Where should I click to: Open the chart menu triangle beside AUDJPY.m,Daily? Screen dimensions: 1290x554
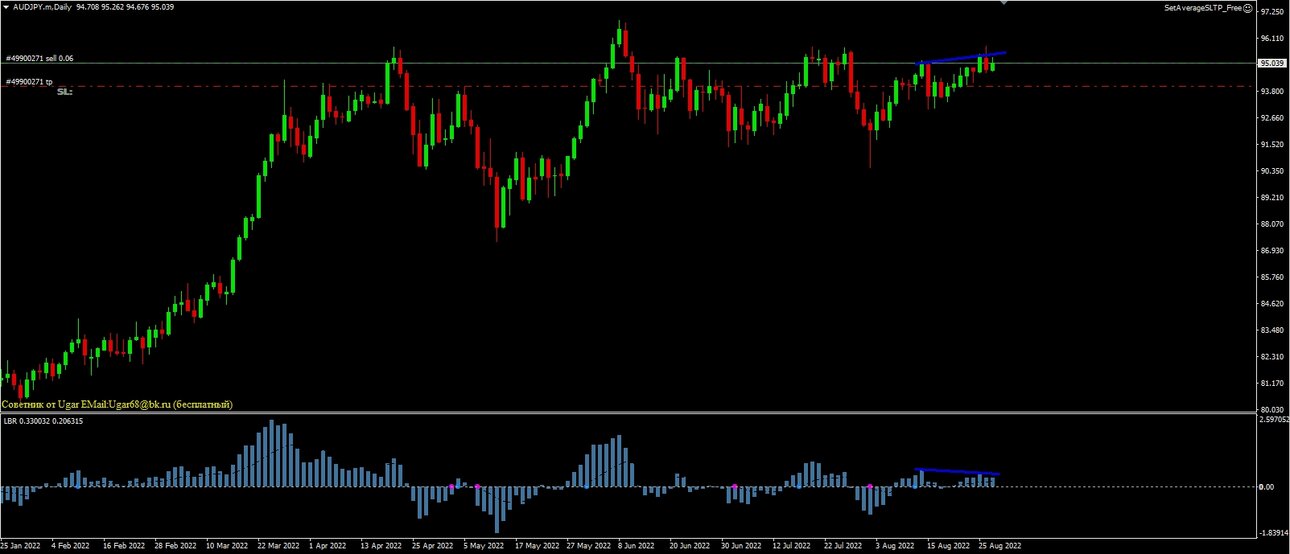point(6,7)
